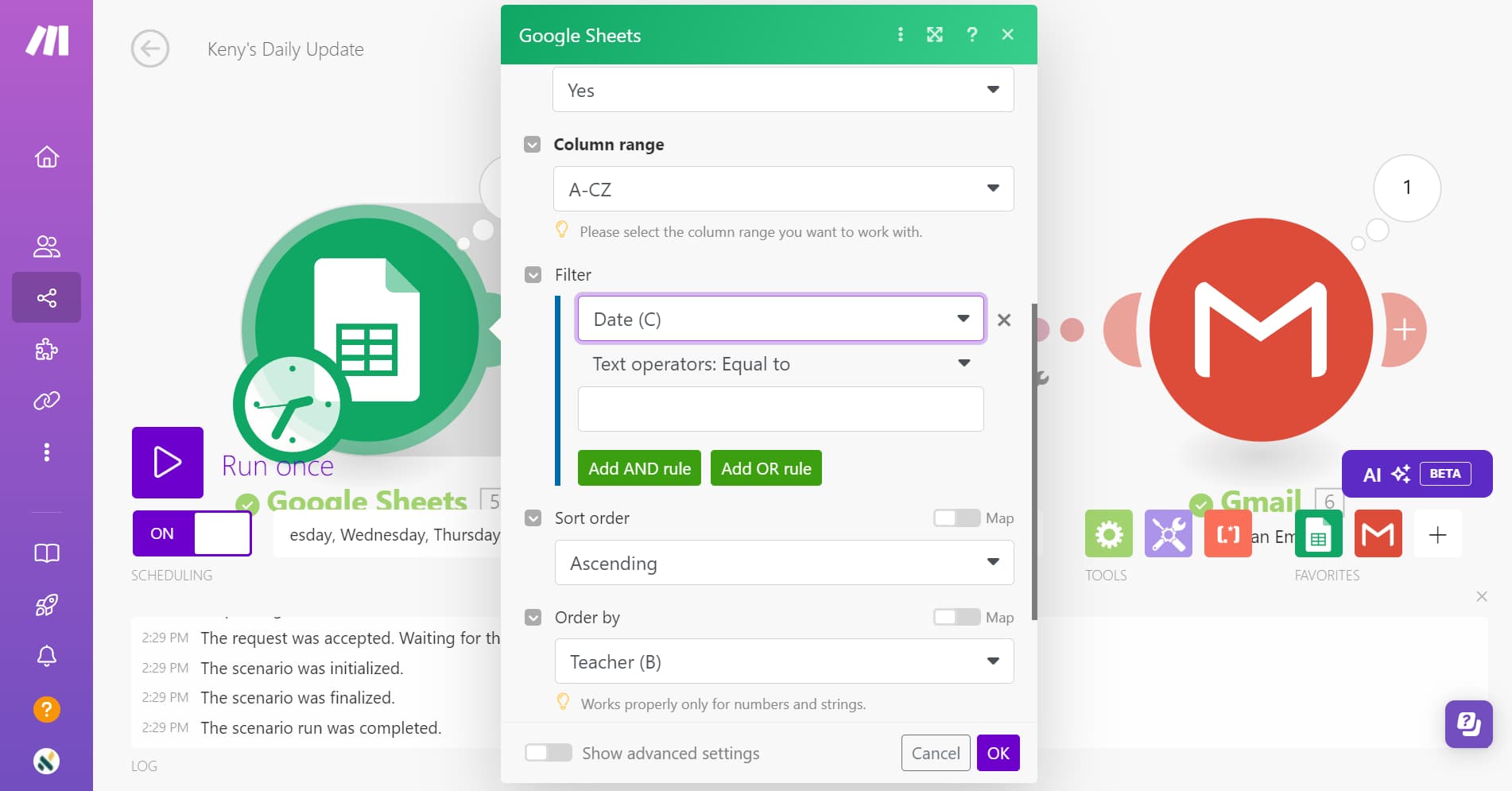Viewport: 1512px width, 791px height.
Task: Select Google Sheets in Favorites
Action: pos(1319,533)
